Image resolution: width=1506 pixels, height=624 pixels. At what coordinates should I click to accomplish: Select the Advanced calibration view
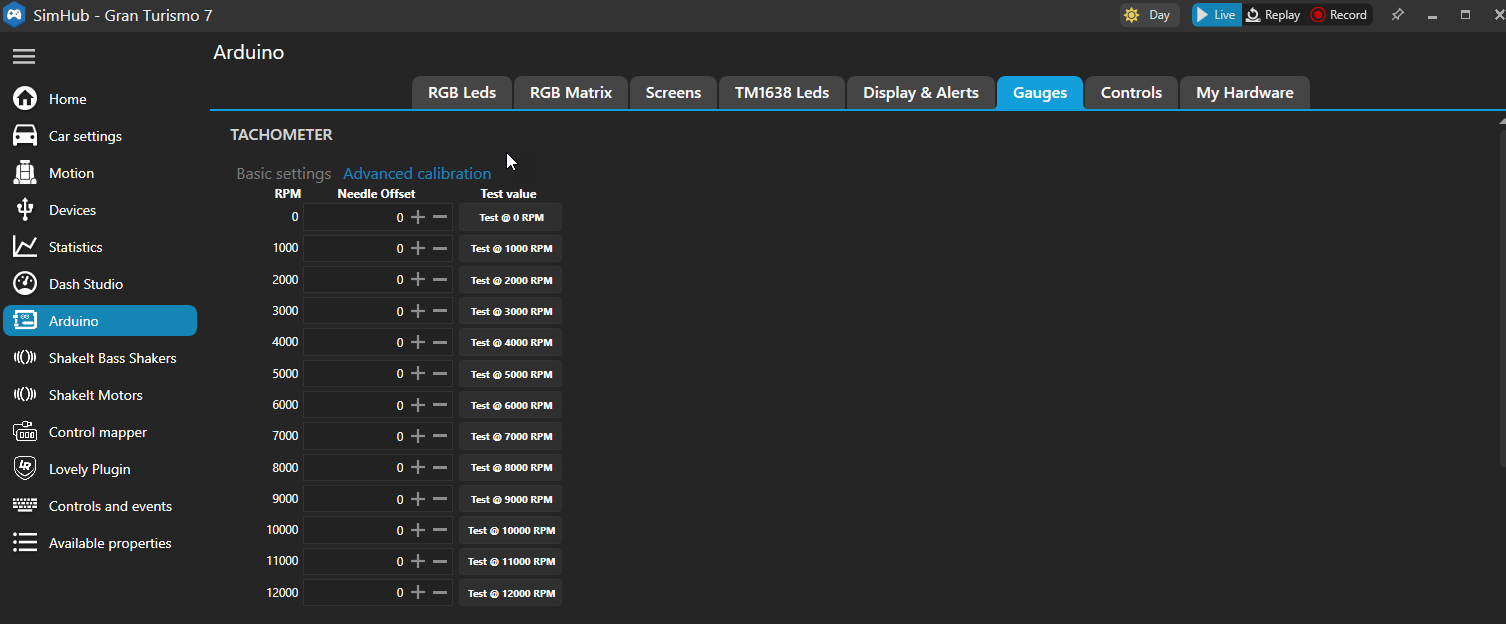coord(417,173)
